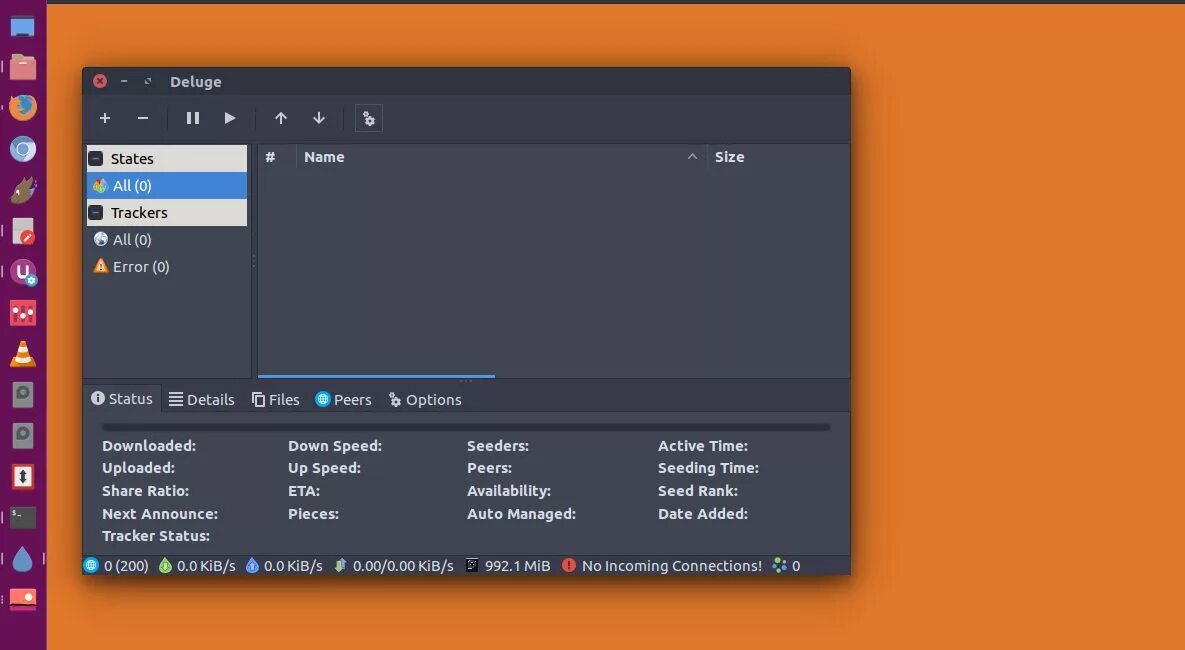Click the sort arrow in the Name column

(x=692, y=156)
